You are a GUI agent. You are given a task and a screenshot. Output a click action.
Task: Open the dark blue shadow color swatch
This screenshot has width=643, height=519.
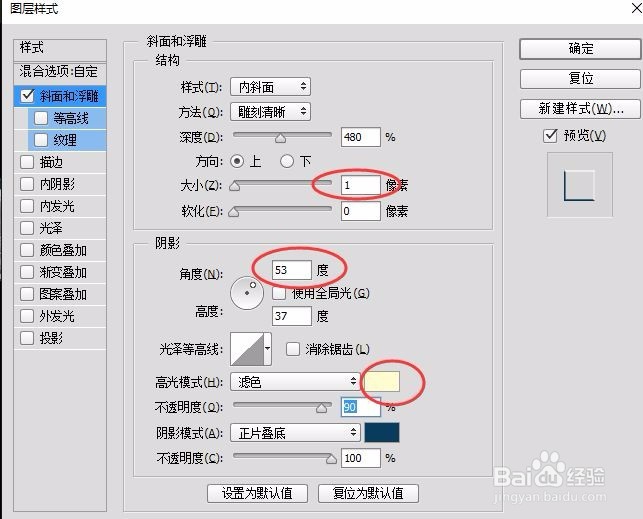(x=382, y=433)
